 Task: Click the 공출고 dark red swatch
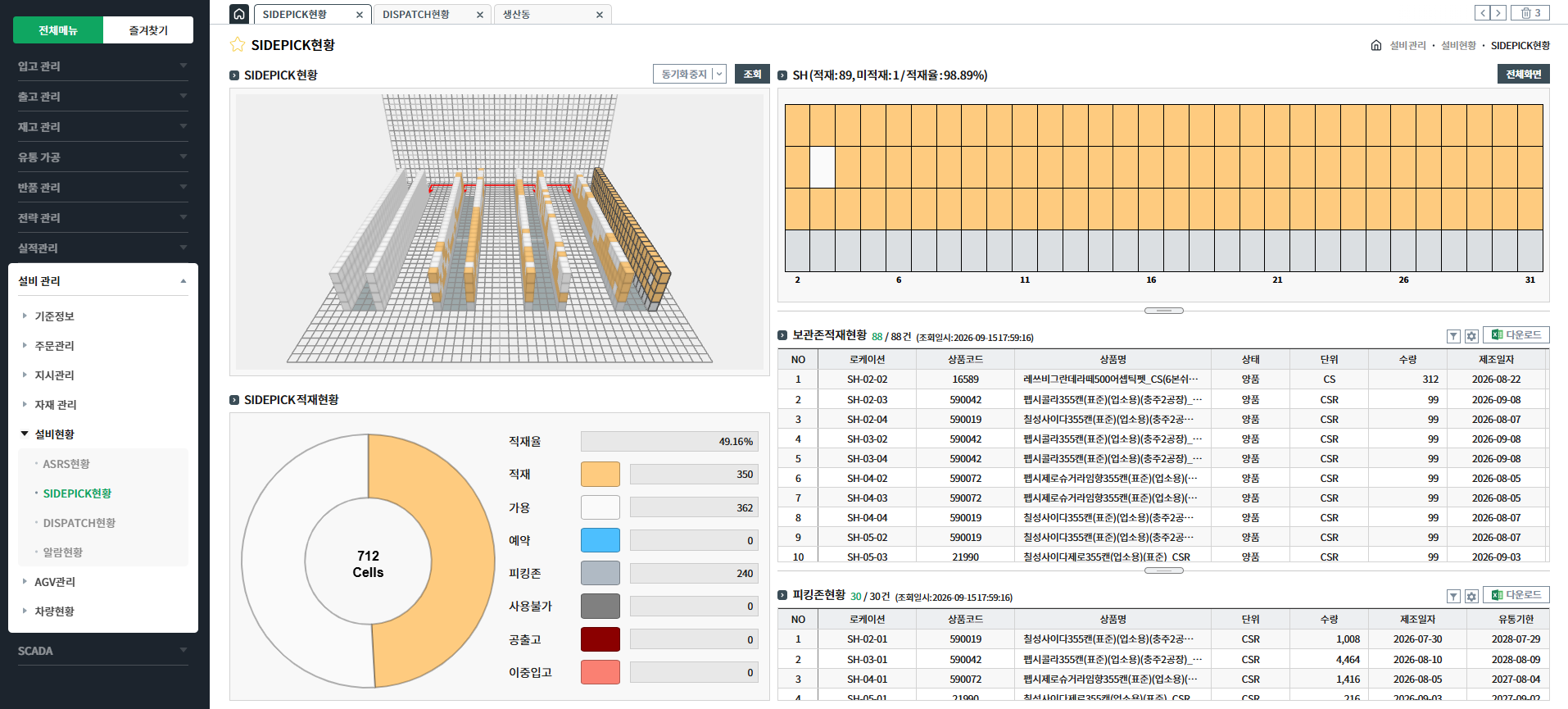click(600, 639)
